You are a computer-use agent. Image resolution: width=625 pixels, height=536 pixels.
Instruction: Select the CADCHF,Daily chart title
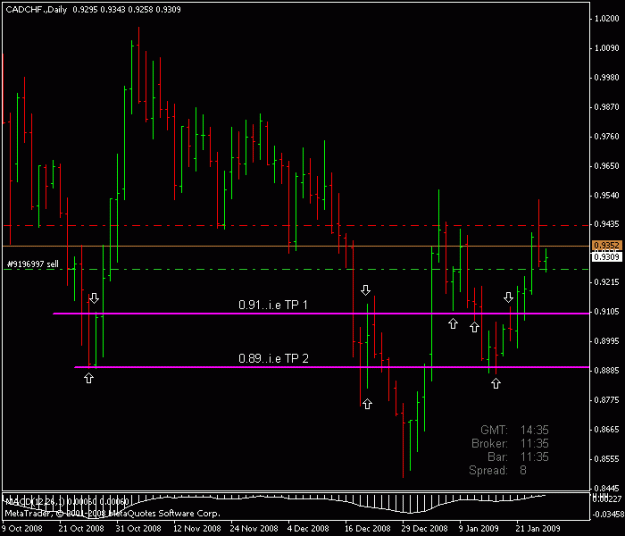pyautogui.click(x=36, y=10)
